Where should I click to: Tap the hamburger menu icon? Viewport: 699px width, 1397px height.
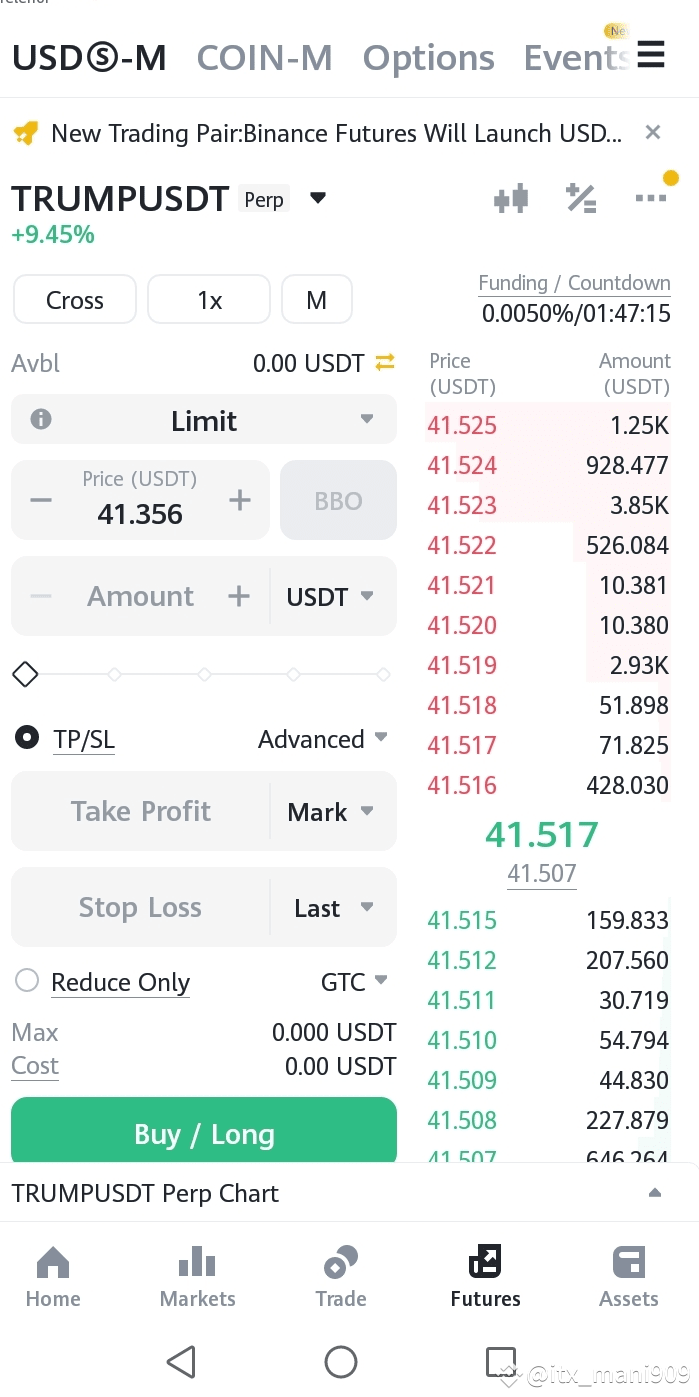click(x=651, y=54)
